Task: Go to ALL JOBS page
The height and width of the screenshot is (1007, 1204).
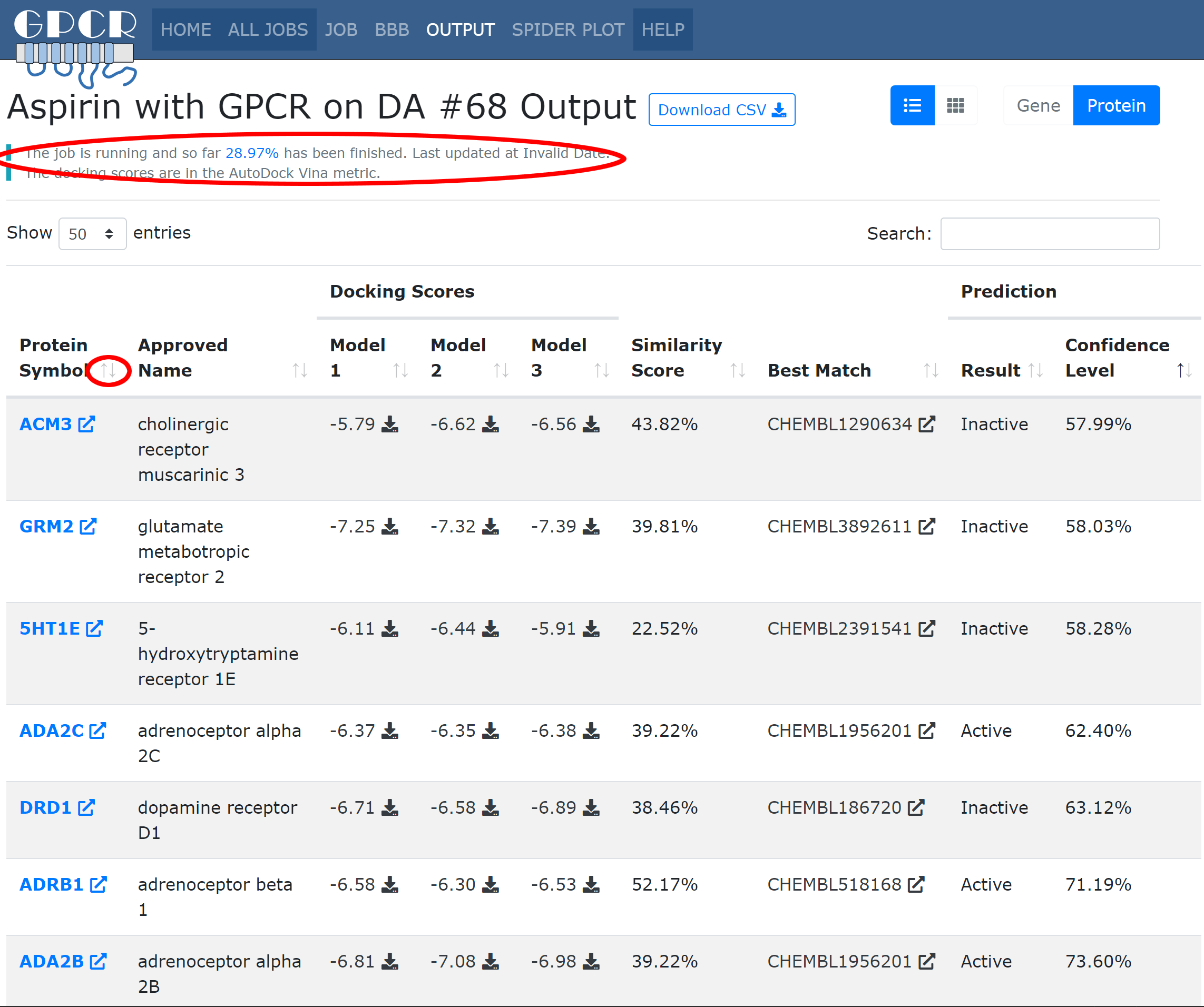Action: point(268,30)
